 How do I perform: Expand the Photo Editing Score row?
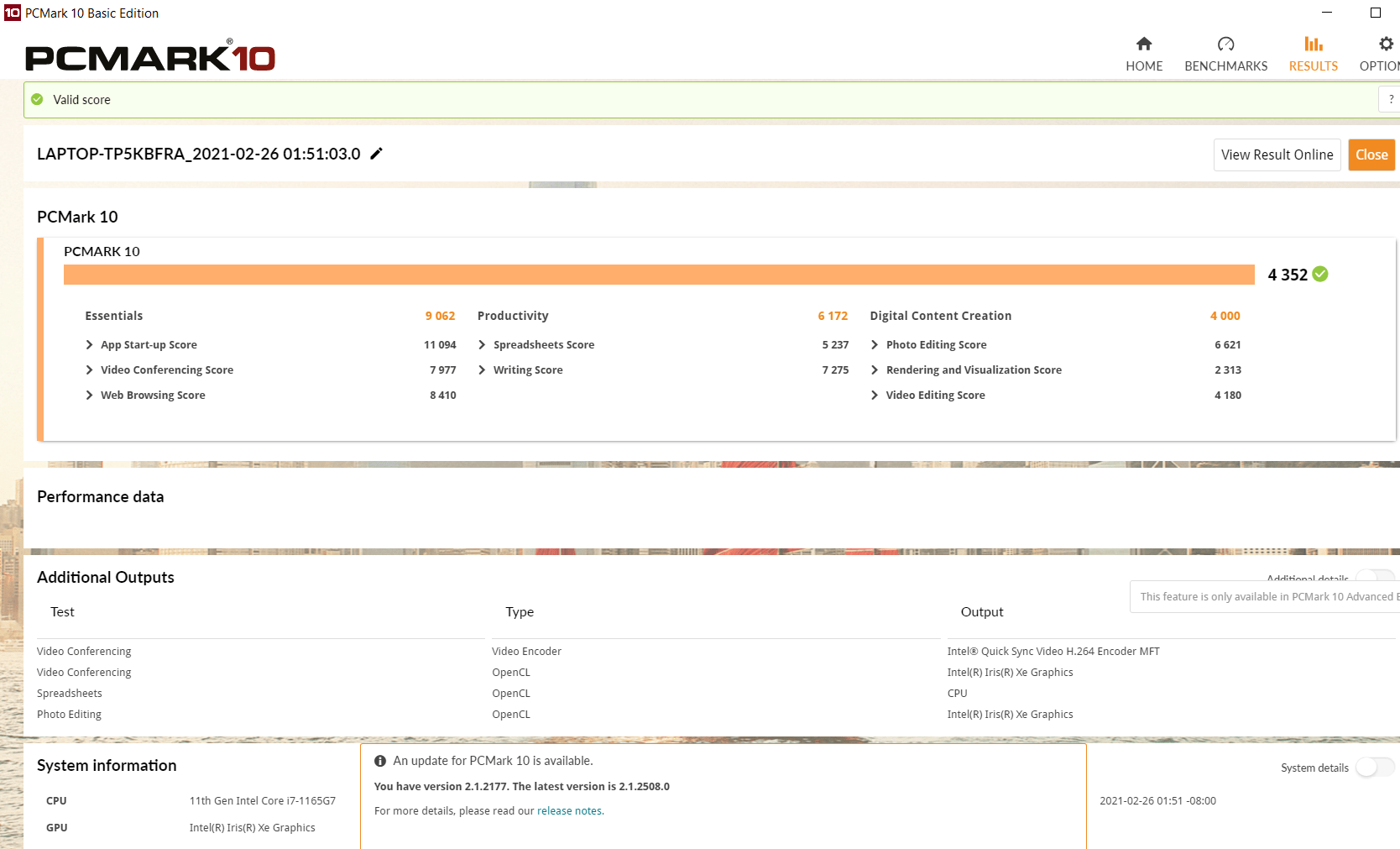875,345
